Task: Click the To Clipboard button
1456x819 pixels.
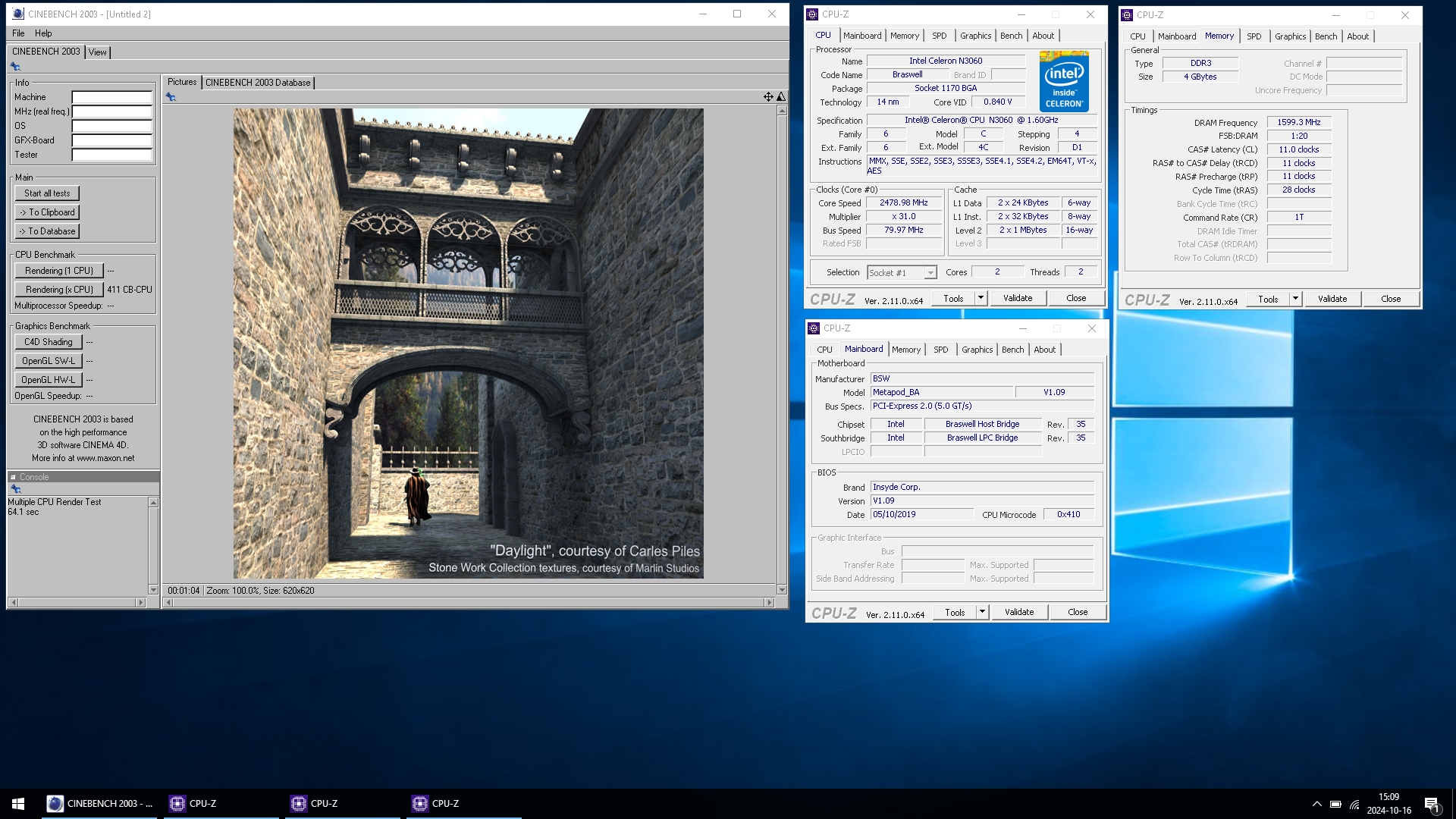Action: point(47,212)
